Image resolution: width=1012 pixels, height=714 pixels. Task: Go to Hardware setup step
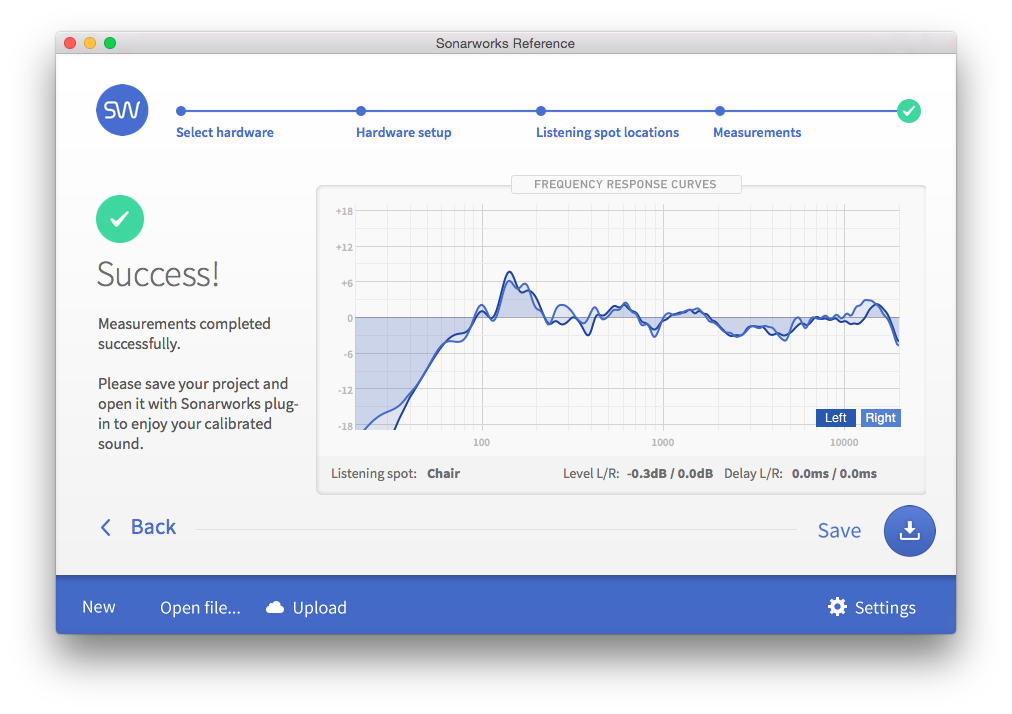click(x=403, y=132)
